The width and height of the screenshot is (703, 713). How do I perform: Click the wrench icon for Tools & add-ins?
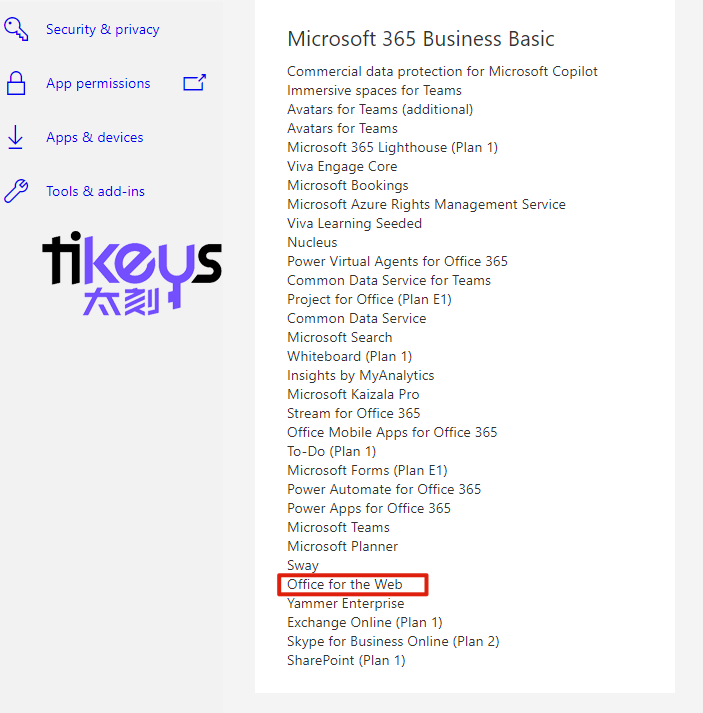pos(16,191)
